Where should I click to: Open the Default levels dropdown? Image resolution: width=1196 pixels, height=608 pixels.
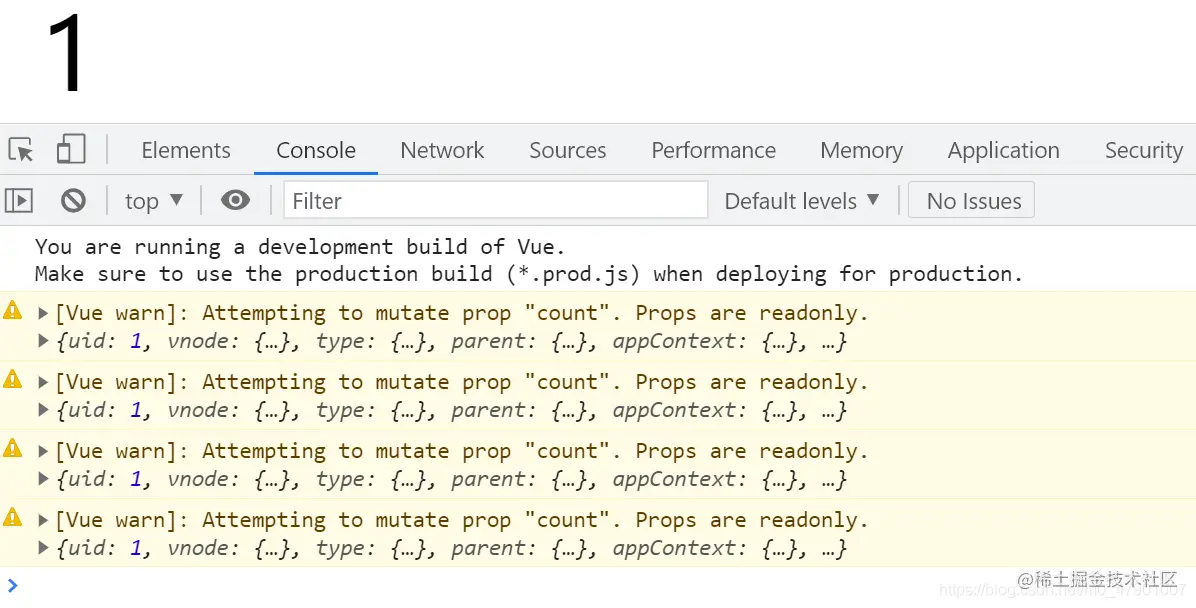tap(801, 201)
